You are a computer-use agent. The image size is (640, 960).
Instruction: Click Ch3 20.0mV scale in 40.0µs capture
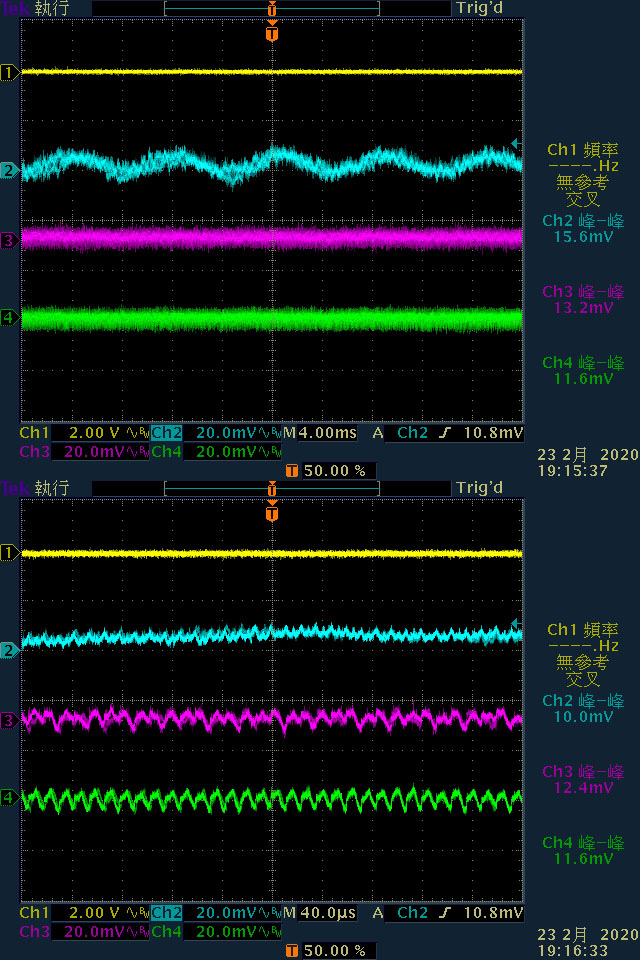85,932
